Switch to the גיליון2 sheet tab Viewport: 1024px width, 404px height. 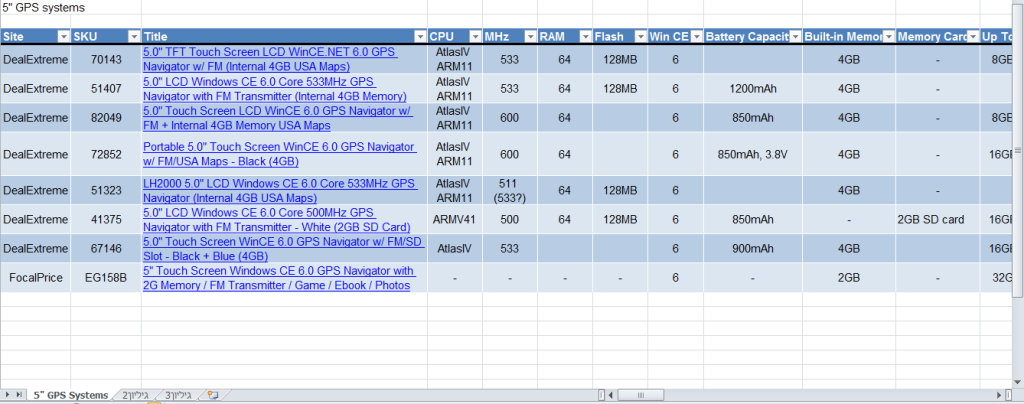[136, 396]
